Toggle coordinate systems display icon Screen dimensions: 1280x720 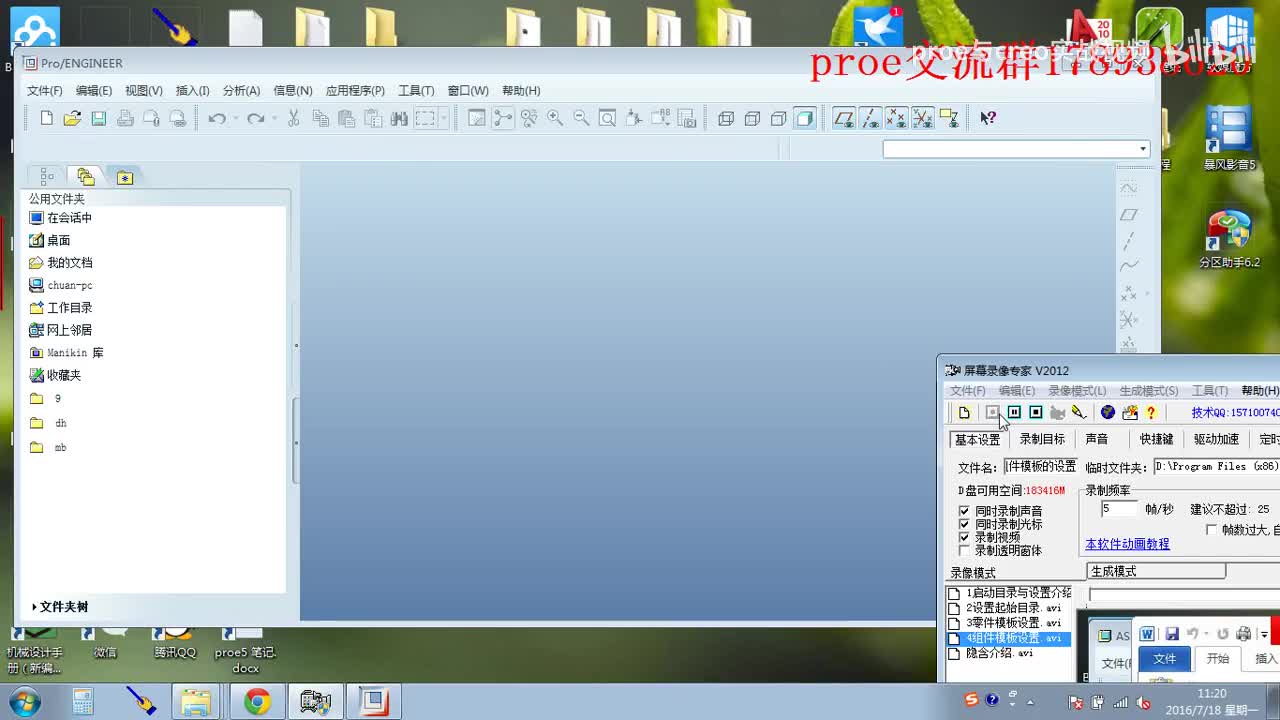pyautogui.click(x=922, y=118)
